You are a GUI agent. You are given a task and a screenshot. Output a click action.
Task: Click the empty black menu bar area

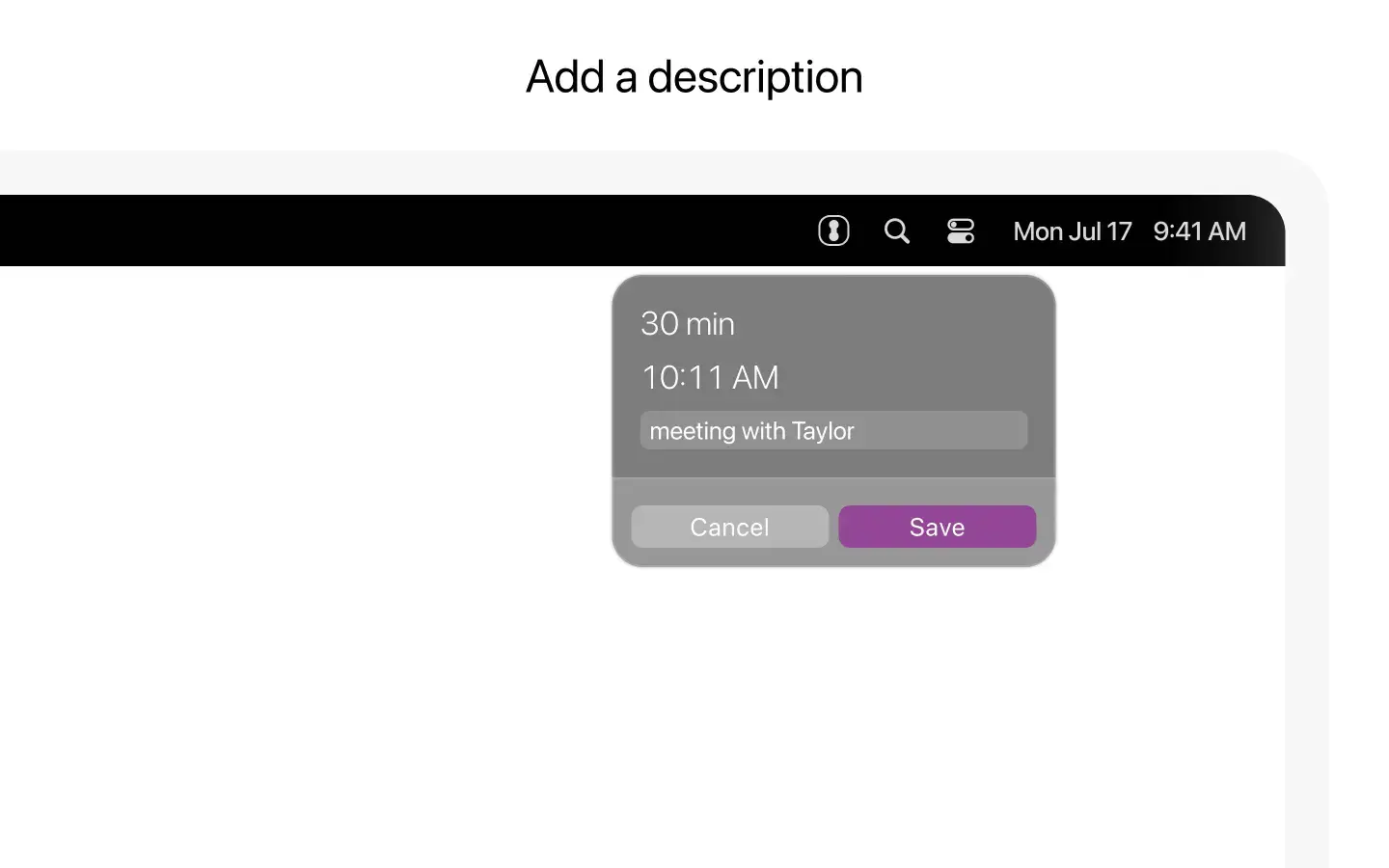click(386, 231)
